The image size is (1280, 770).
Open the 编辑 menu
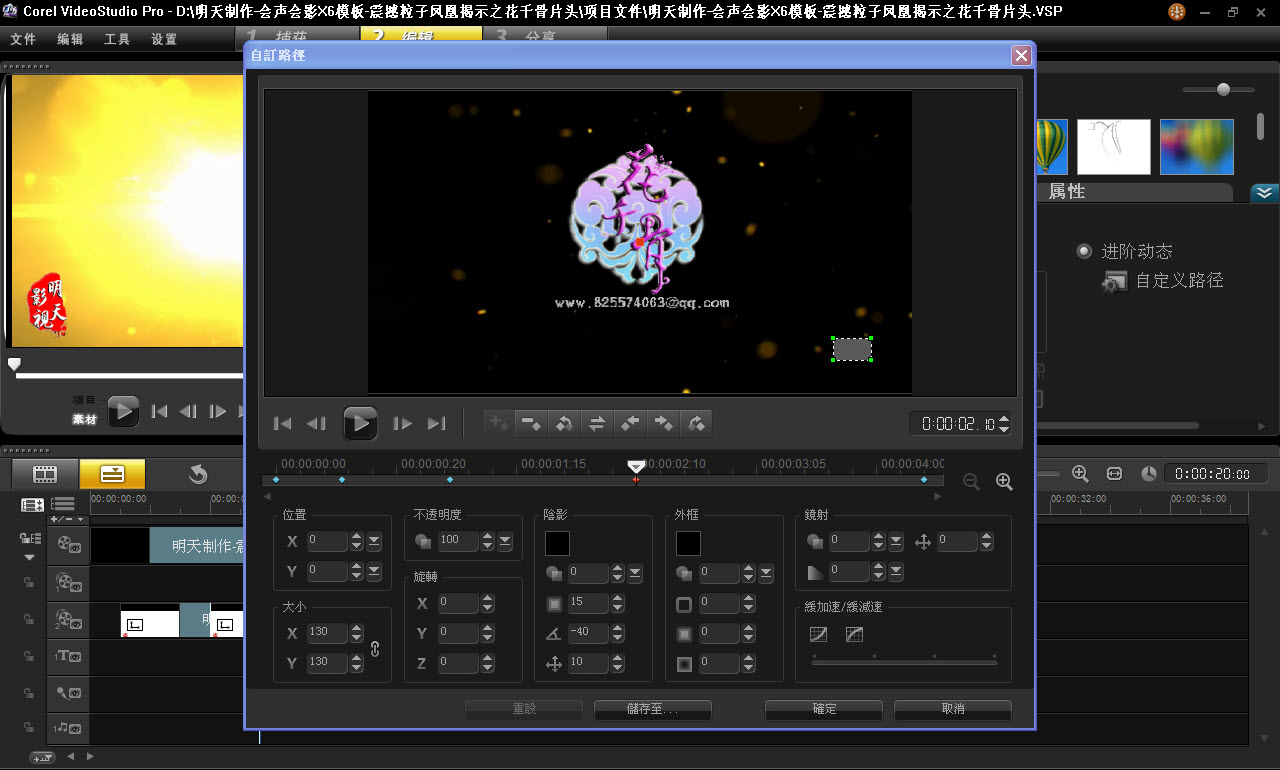point(70,40)
